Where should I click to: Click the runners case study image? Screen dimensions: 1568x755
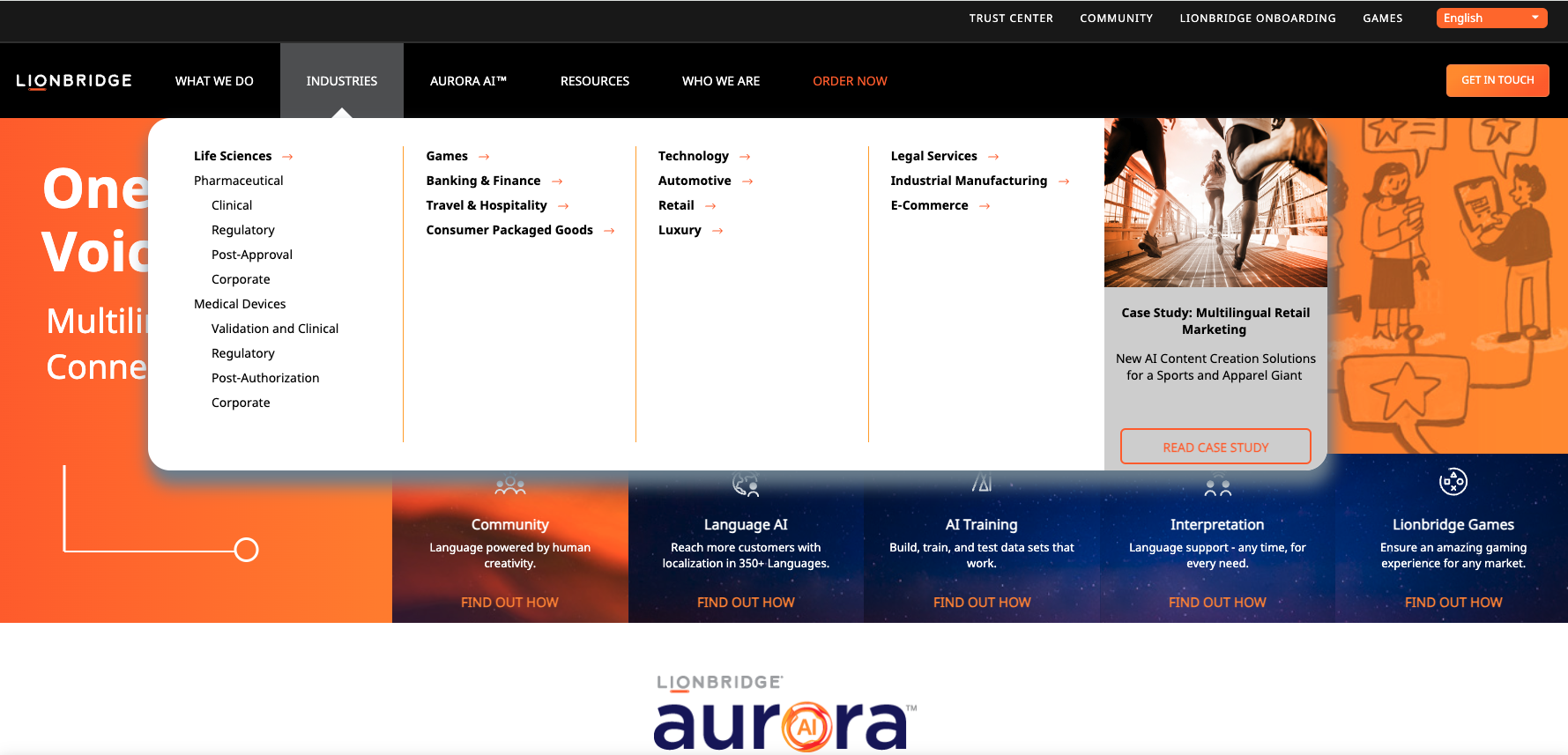click(1215, 203)
